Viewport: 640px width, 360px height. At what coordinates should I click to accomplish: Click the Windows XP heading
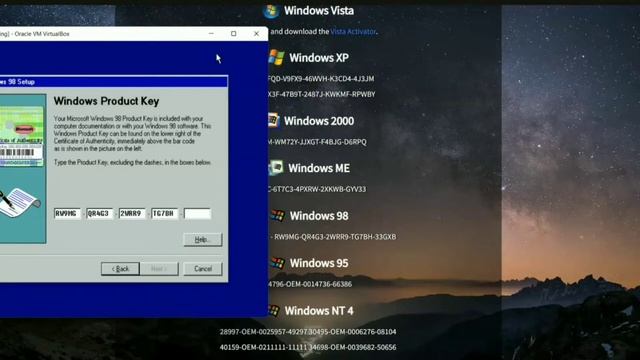(319, 58)
